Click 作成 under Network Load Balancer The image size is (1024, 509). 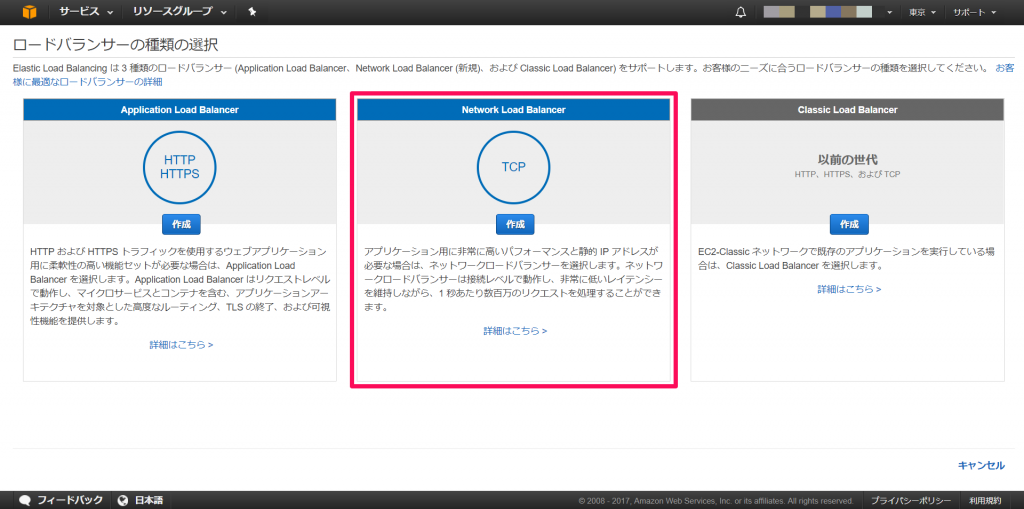[515, 224]
